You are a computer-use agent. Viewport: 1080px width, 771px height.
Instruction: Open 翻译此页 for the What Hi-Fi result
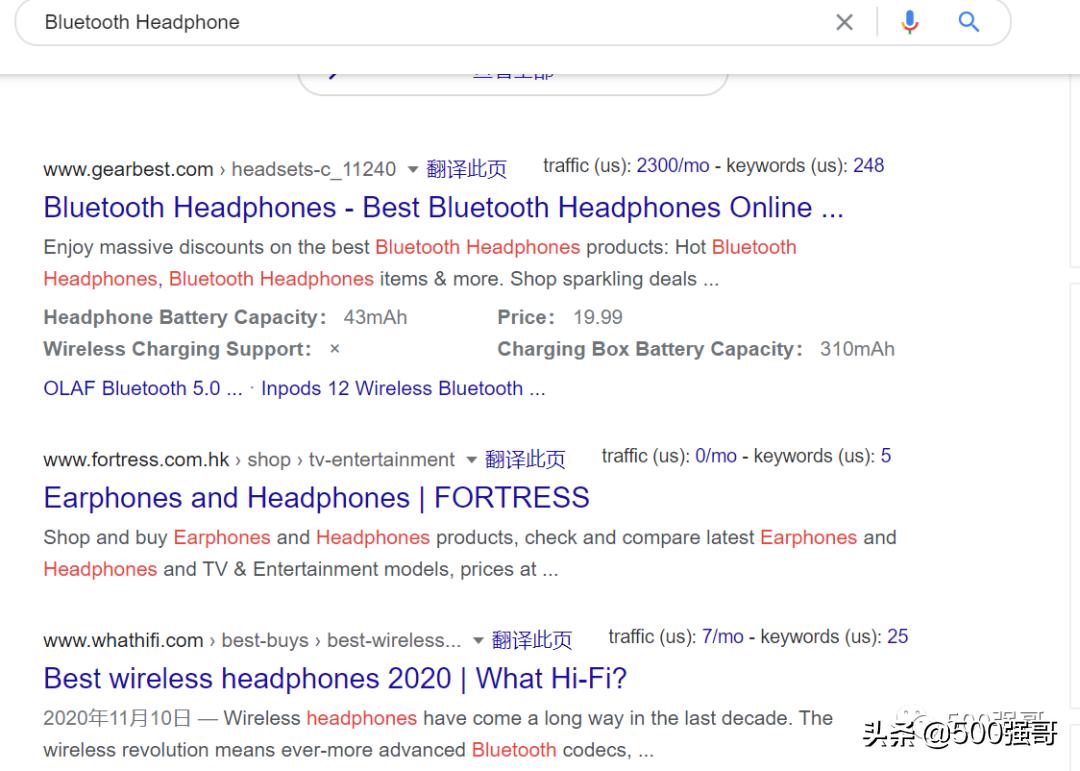pos(531,640)
